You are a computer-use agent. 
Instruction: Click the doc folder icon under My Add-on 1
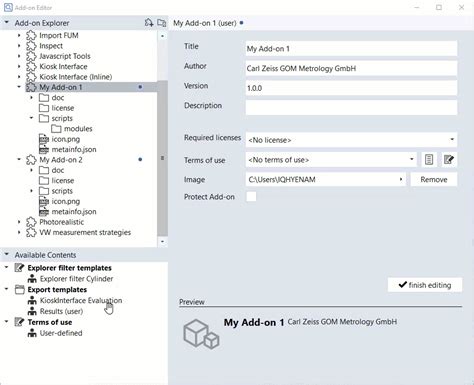pos(44,98)
